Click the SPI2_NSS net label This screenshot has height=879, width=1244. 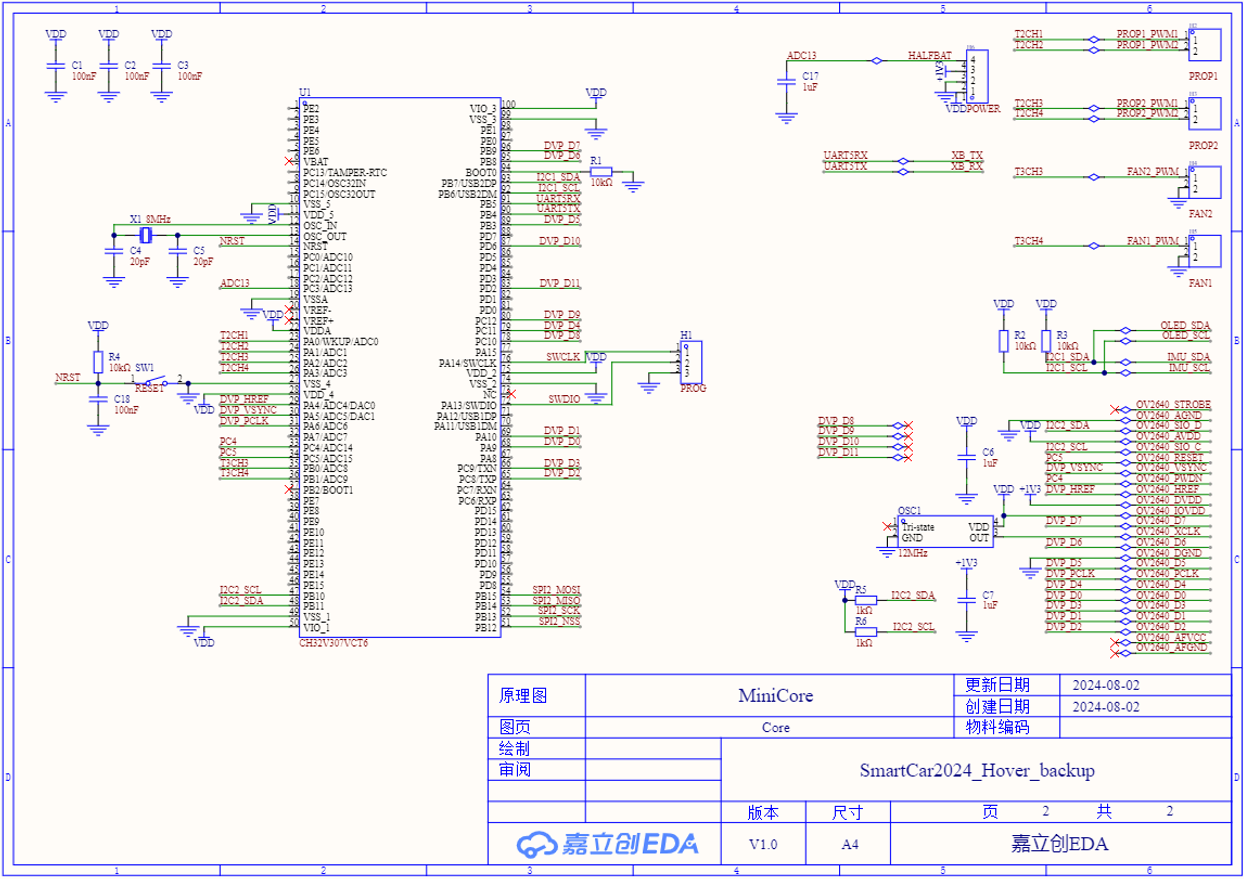560,621
